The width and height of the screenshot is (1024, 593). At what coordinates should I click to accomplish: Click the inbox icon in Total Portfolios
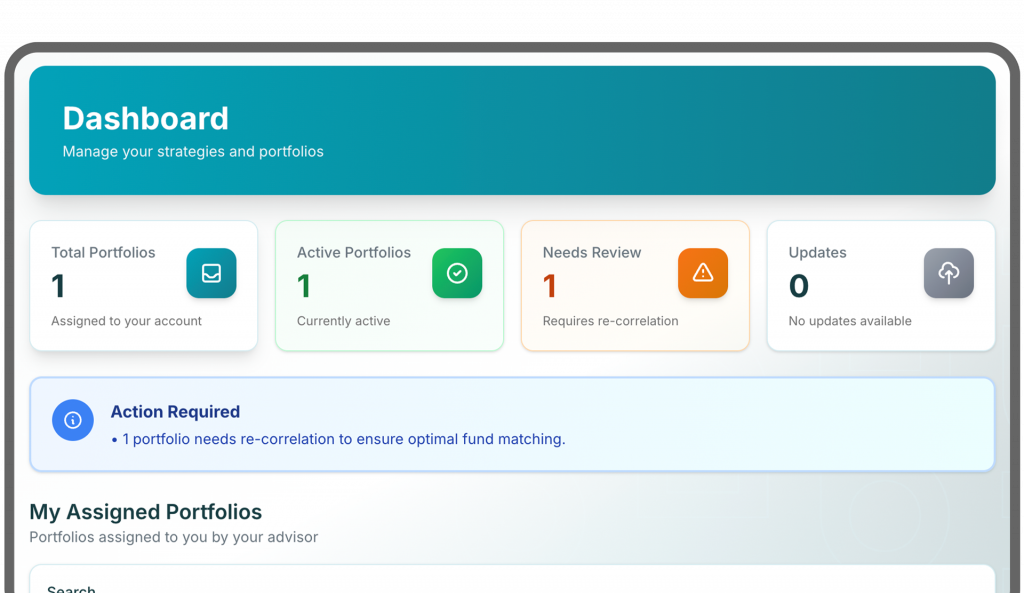(211, 273)
